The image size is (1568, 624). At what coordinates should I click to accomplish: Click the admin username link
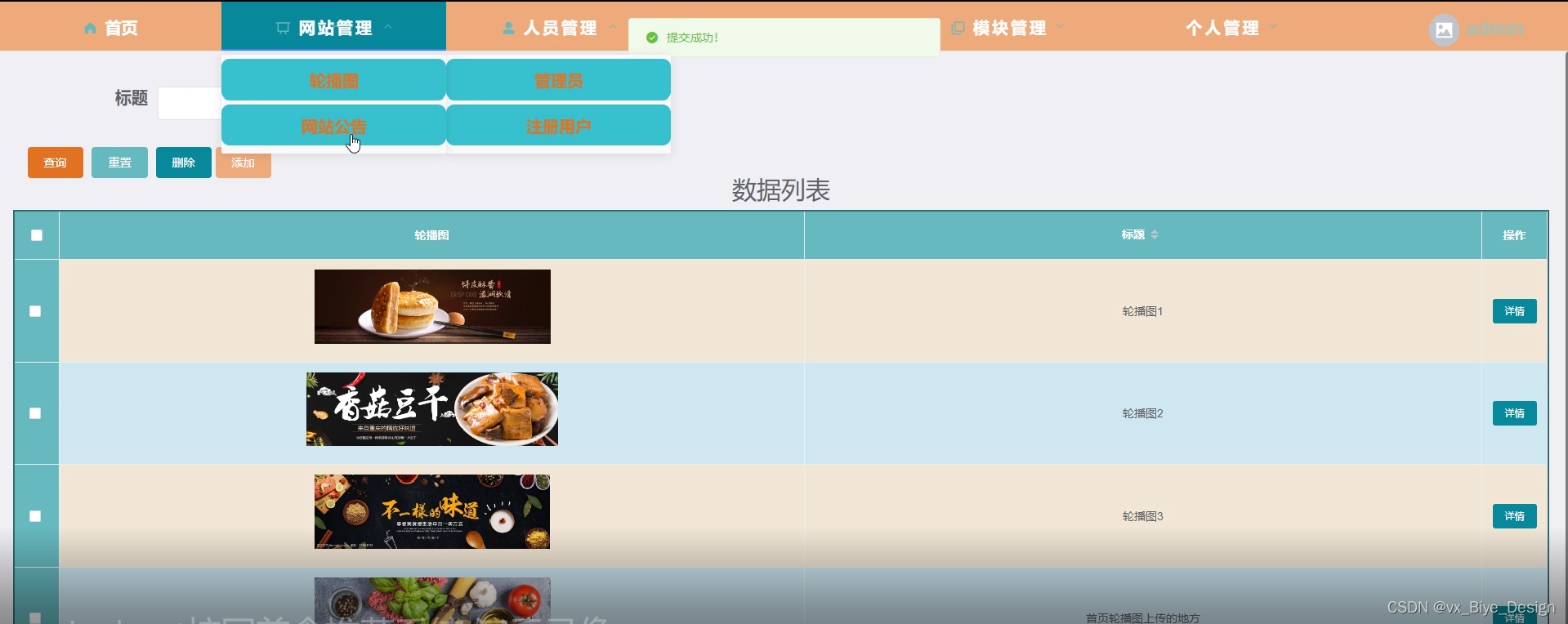[1494, 29]
